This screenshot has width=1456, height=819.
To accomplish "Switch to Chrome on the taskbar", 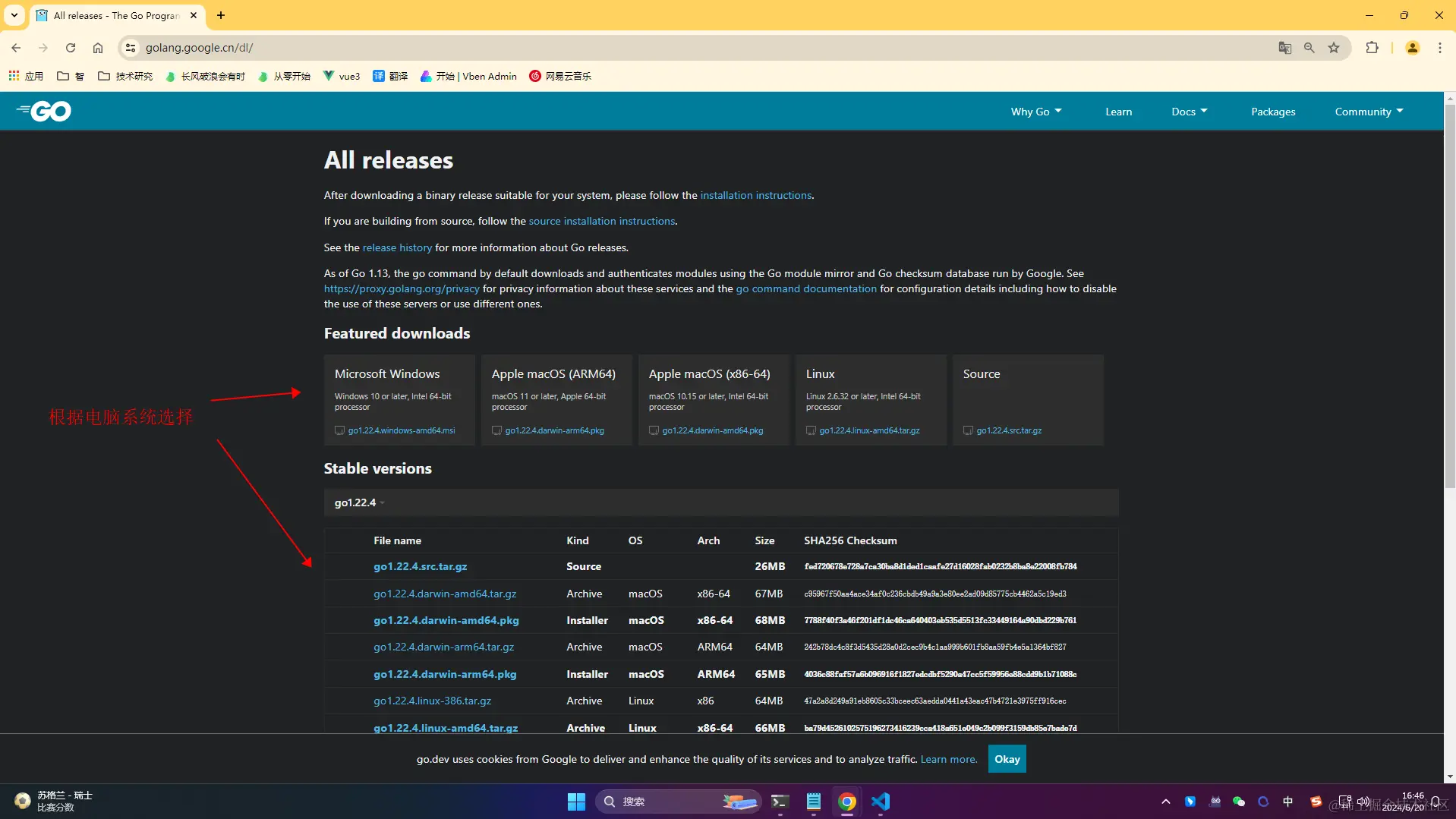I will [x=846, y=802].
